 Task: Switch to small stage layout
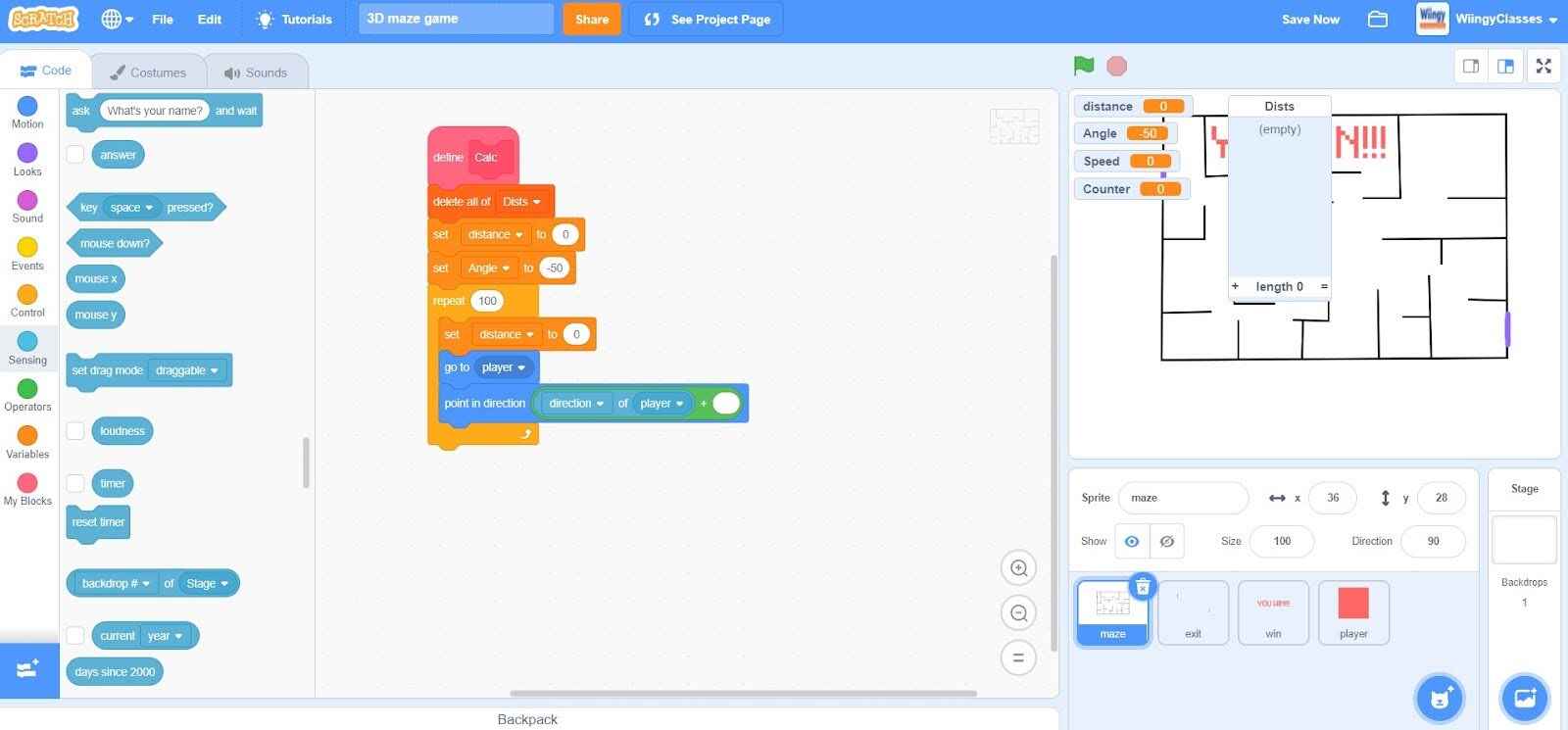(1471, 66)
